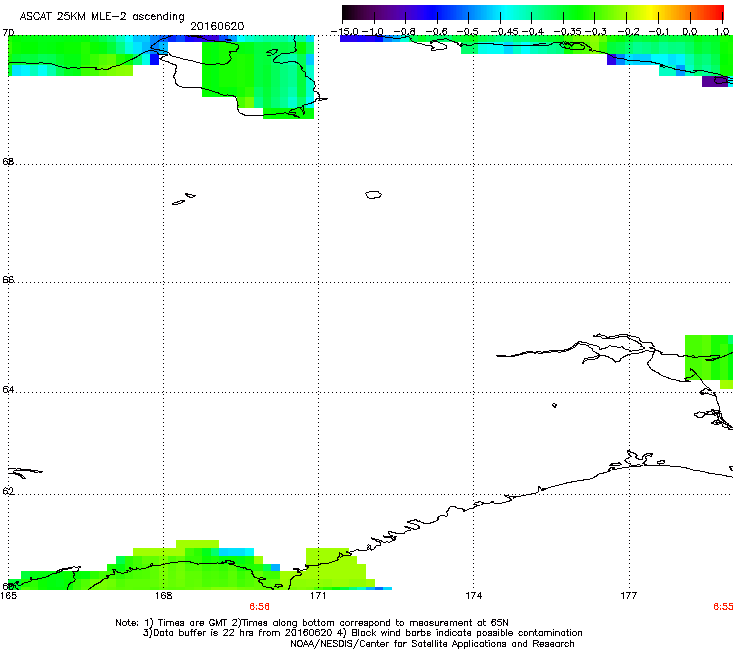The width and height of the screenshot is (740, 650).
Task: Click the small purple data cell at the top right
Action: coord(715,81)
